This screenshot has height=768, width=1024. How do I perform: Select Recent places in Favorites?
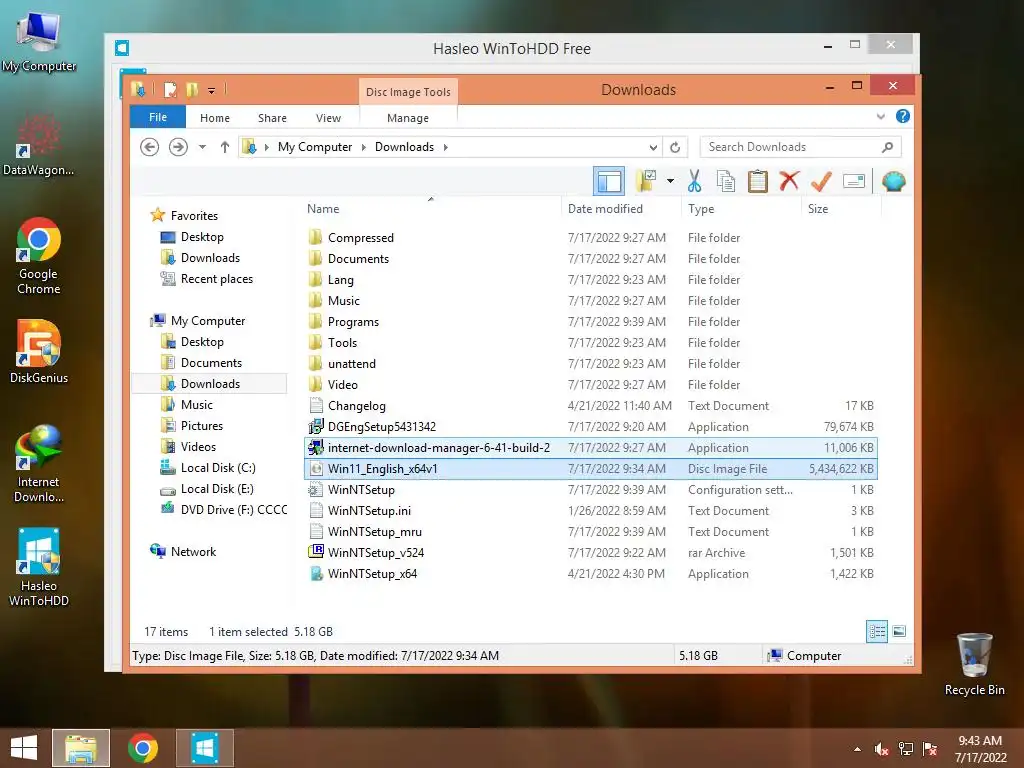[217, 279]
